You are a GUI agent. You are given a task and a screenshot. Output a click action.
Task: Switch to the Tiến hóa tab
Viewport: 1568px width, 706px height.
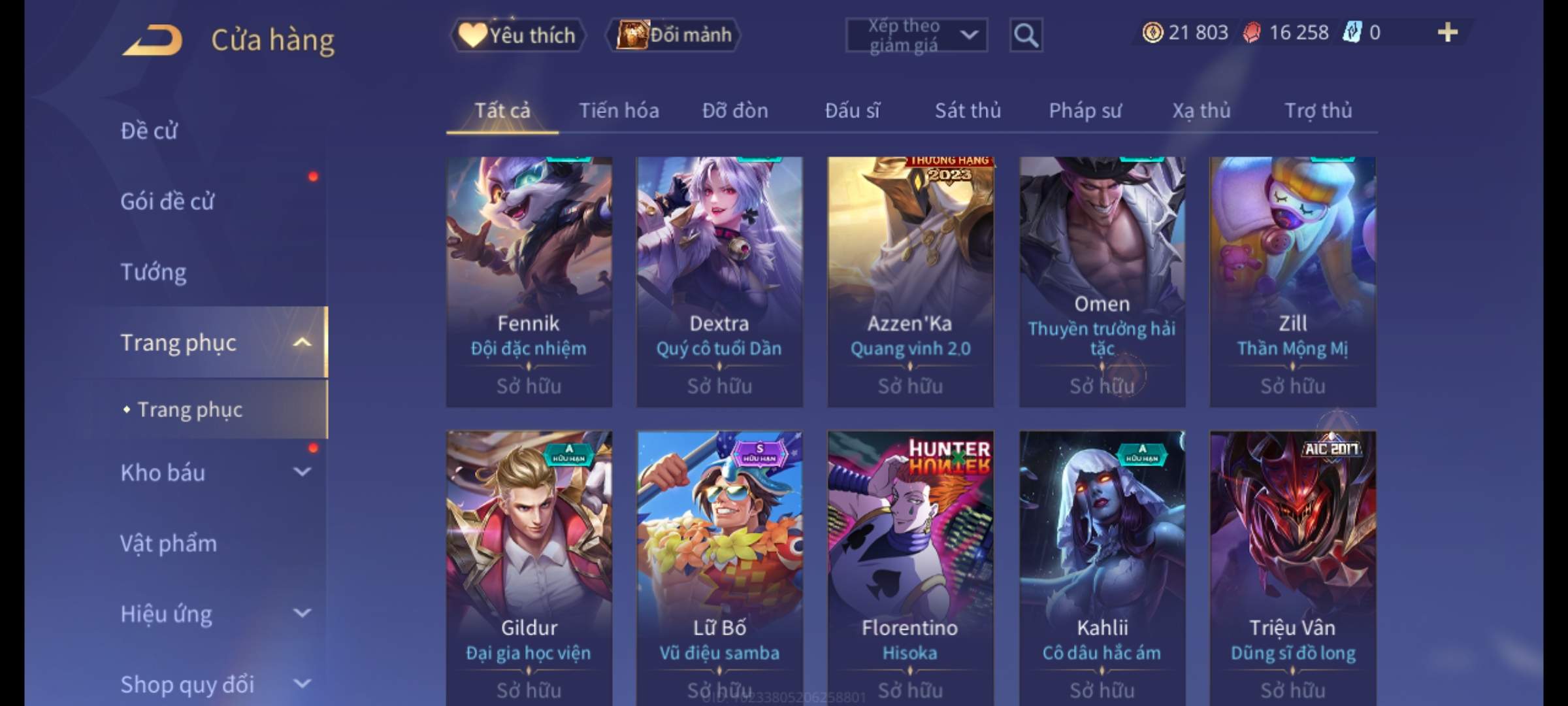click(619, 110)
